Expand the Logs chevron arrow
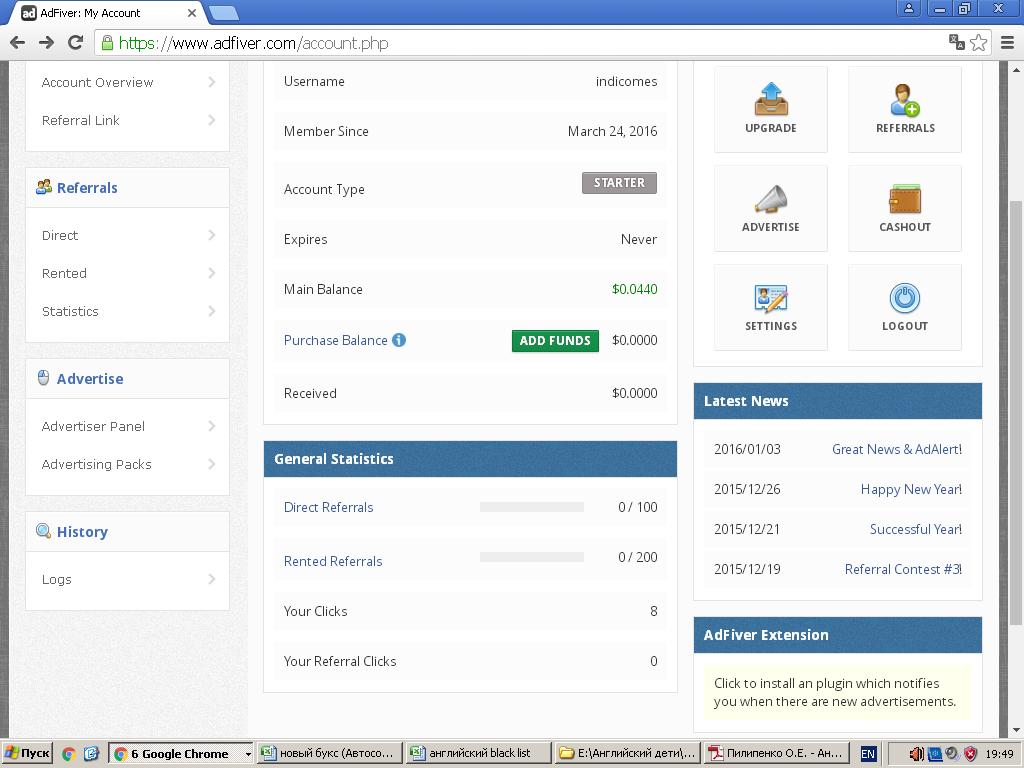The width and height of the screenshot is (1024, 768). point(212,579)
